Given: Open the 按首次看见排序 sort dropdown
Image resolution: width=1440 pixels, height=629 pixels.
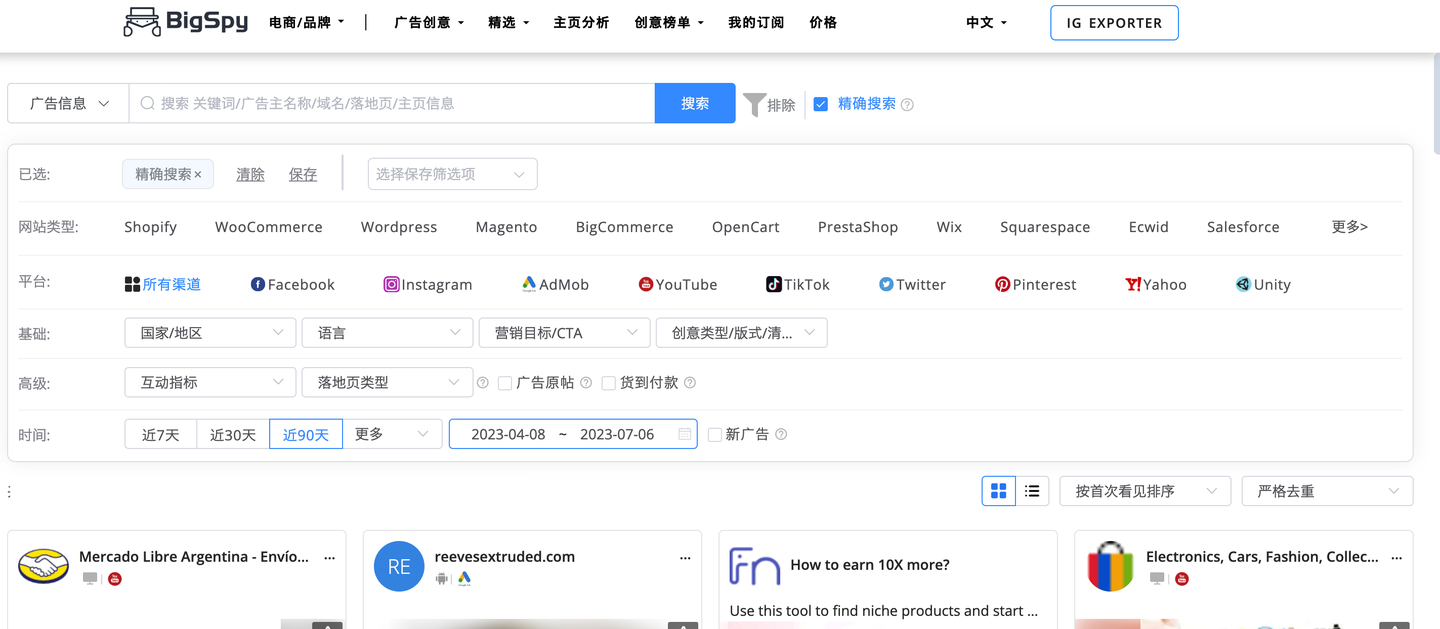Looking at the screenshot, I should [x=1145, y=491].
